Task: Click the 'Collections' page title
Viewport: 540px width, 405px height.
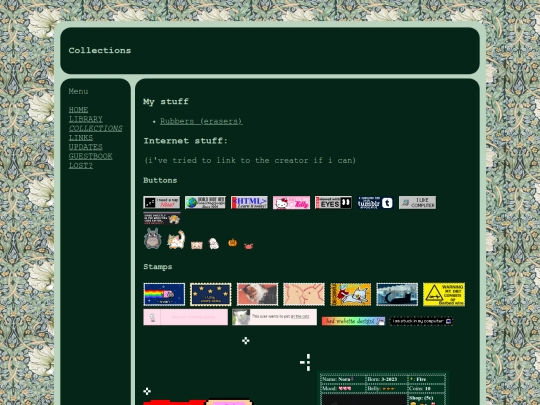Action: 100,51
